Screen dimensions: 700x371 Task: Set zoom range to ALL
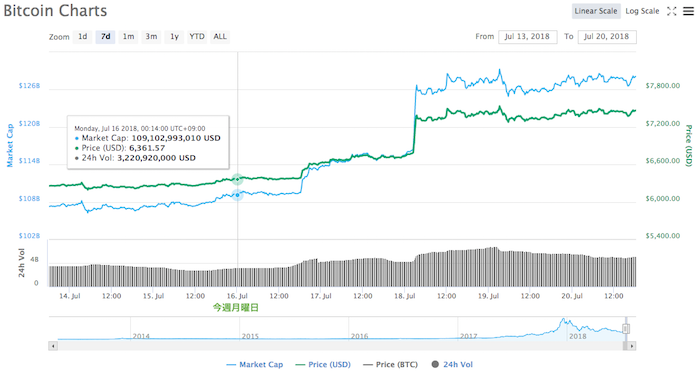(220, 37)
